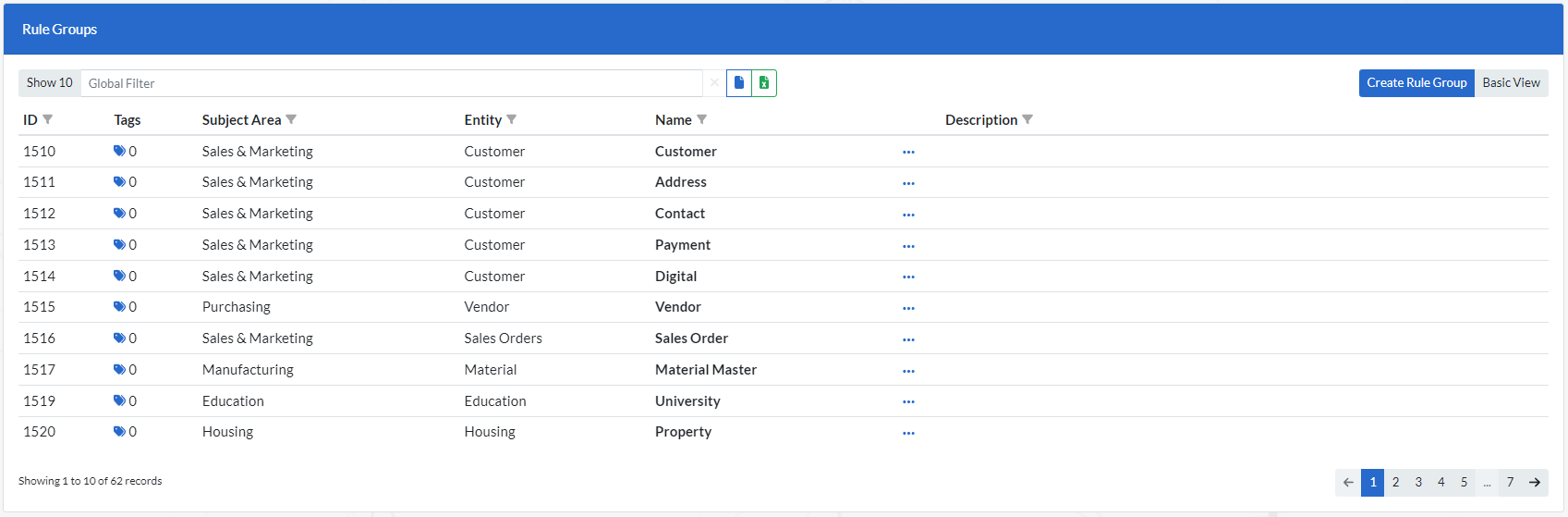This screenshot has width=1568, height=517.
Task: Open the ID column filter
Action: pos(48,119)
